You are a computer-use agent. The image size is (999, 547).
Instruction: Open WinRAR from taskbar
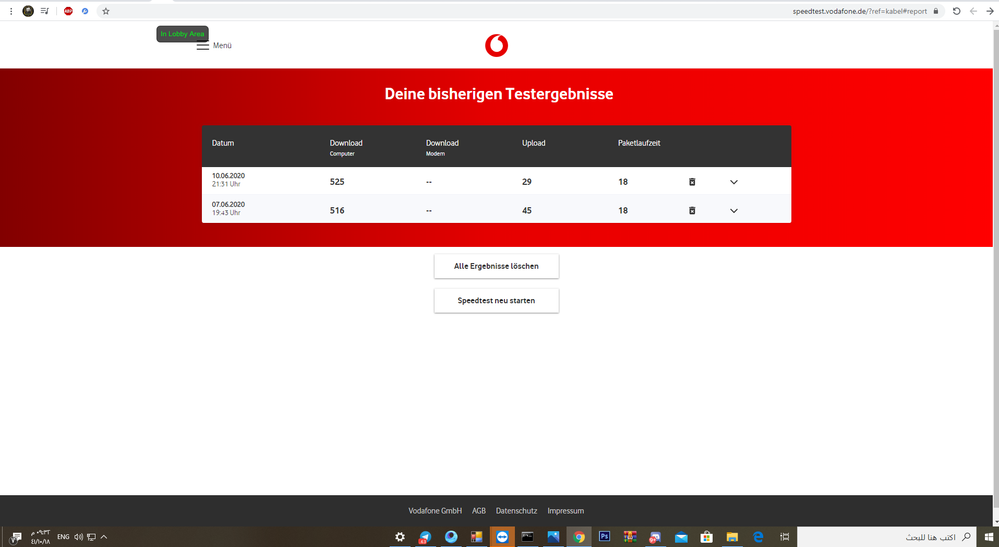pyautogui.click(x=630, y=537)
